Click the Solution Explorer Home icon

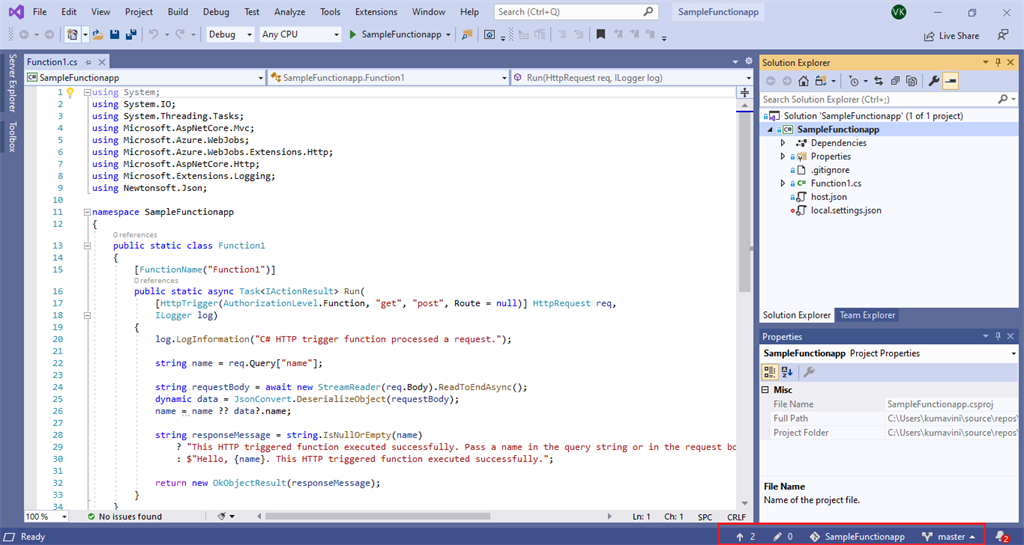(x=803, y=81)
